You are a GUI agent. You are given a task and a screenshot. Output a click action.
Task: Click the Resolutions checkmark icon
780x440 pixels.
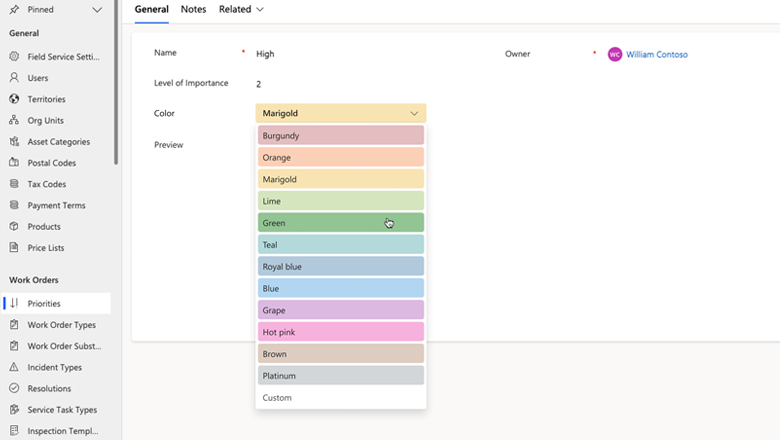point(14,388)
